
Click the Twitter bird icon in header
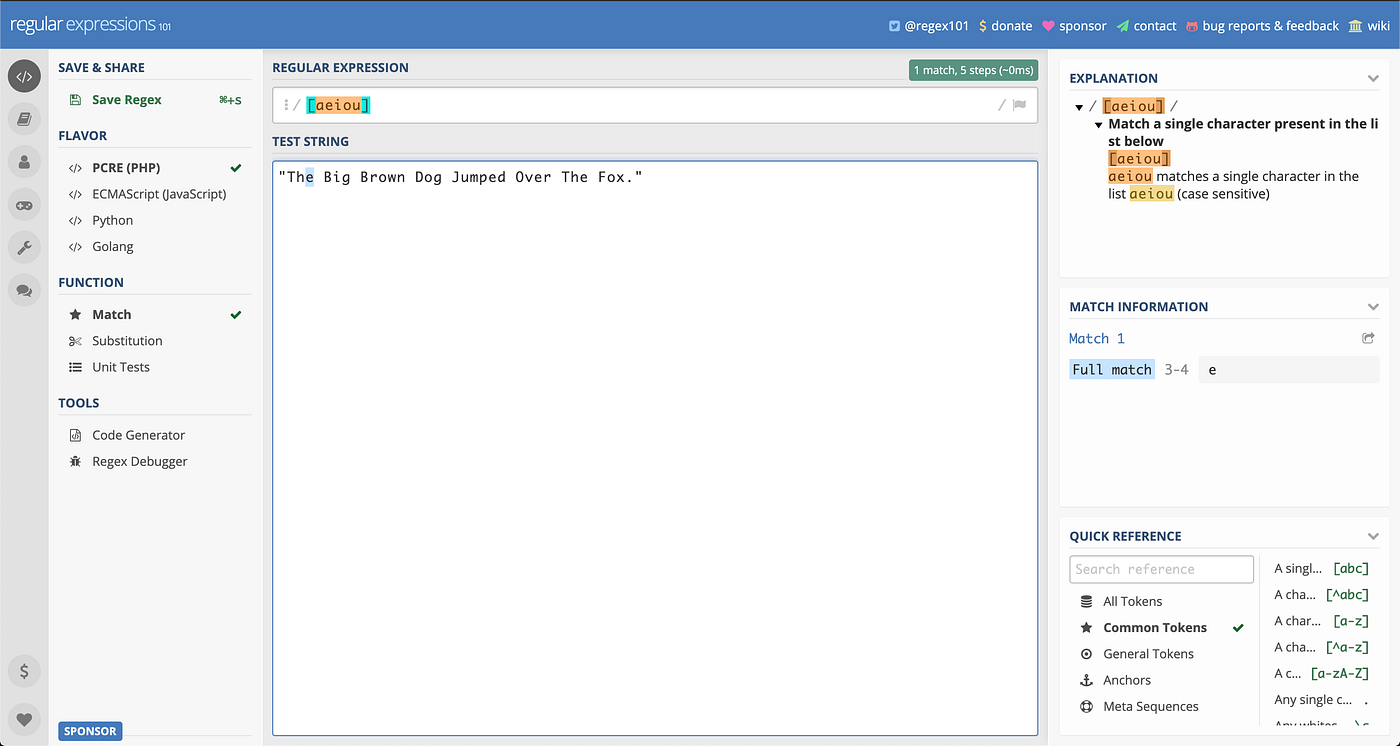click(x=894, y=26)
